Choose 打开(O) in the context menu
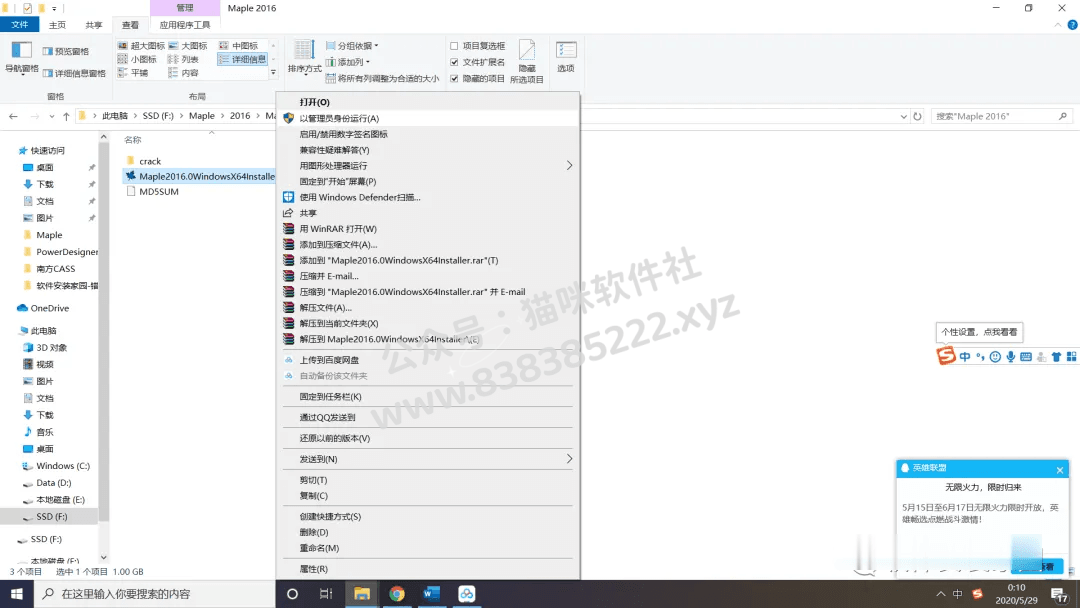The image size is (1080, 608). click(427, 103)
